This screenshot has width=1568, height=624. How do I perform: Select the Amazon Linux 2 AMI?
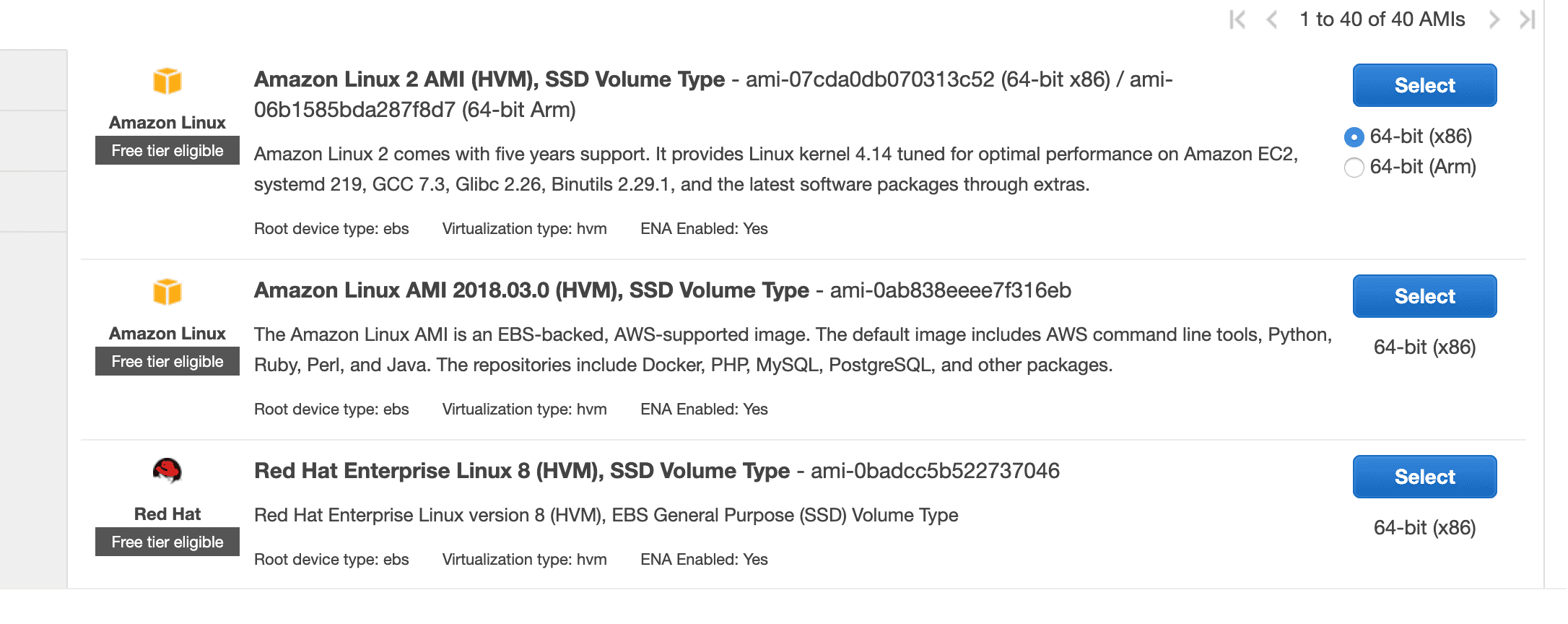pyautogui.click(x=1424, y=85)
